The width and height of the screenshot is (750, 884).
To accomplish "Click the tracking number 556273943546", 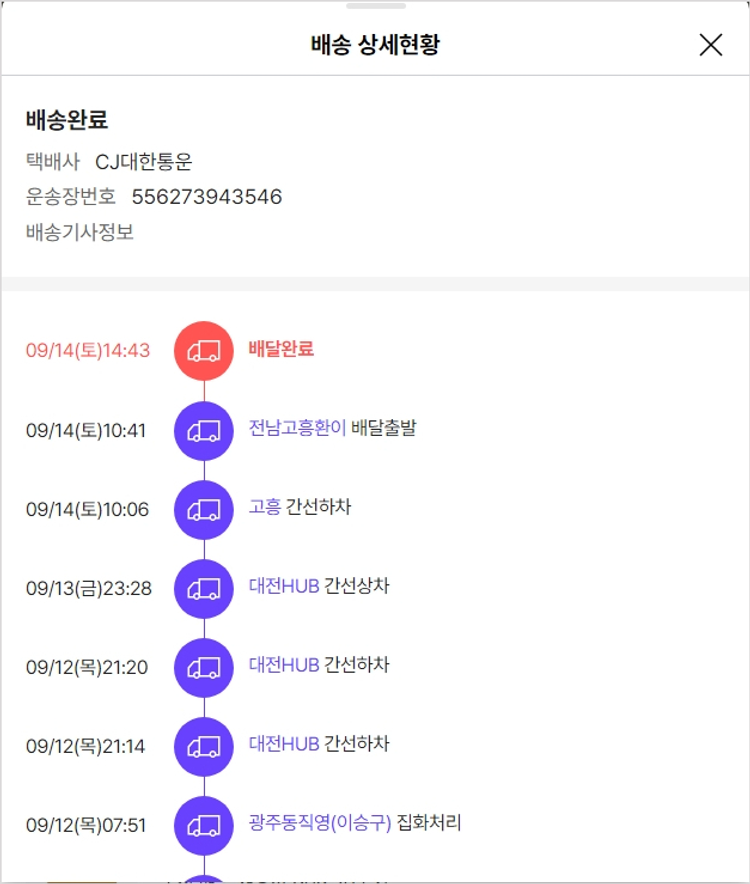I will (207, 197).
